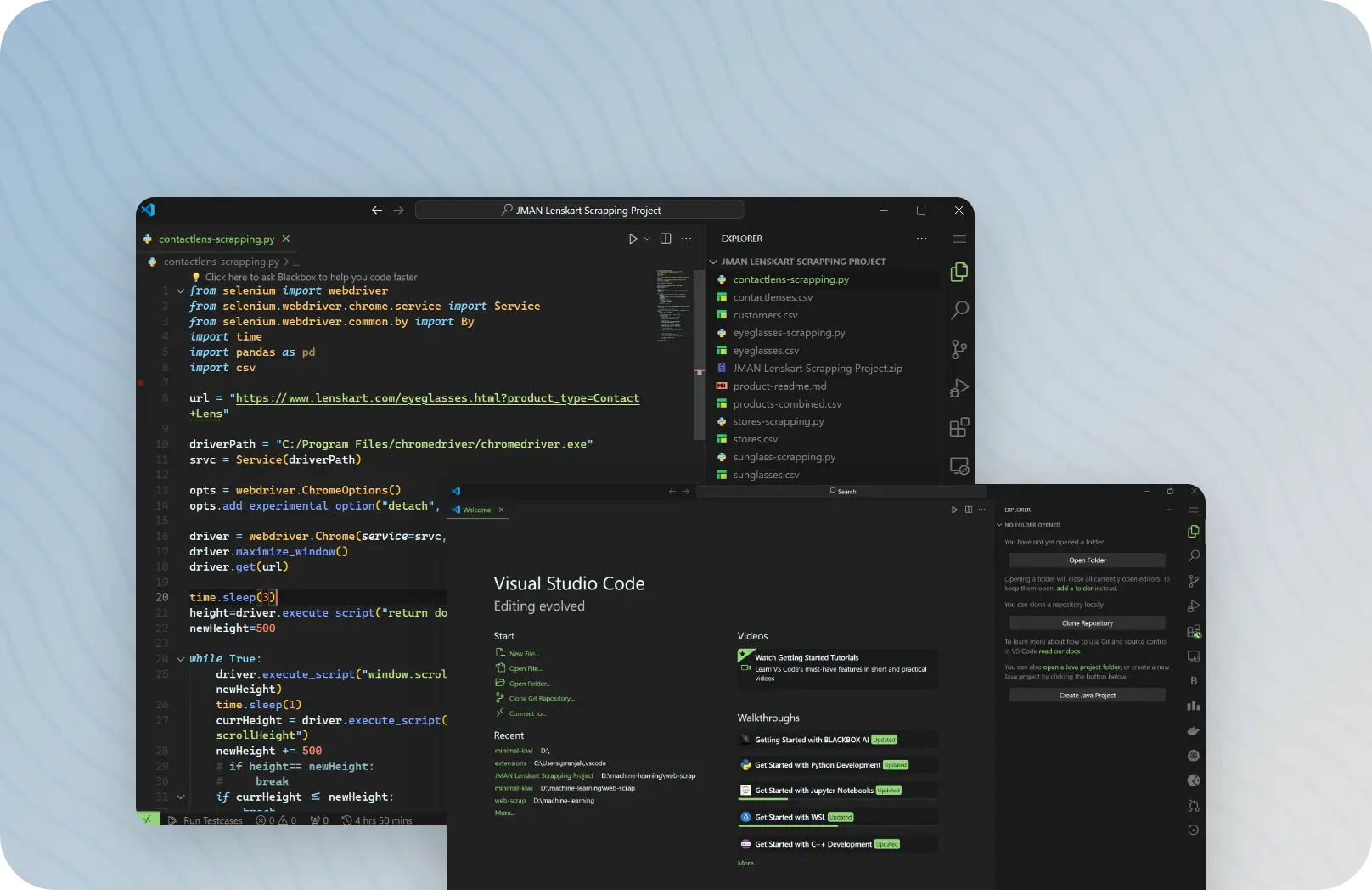Fold the while True block at line 24
This screenshot has height=890, width=1372.
pos(180,659)
